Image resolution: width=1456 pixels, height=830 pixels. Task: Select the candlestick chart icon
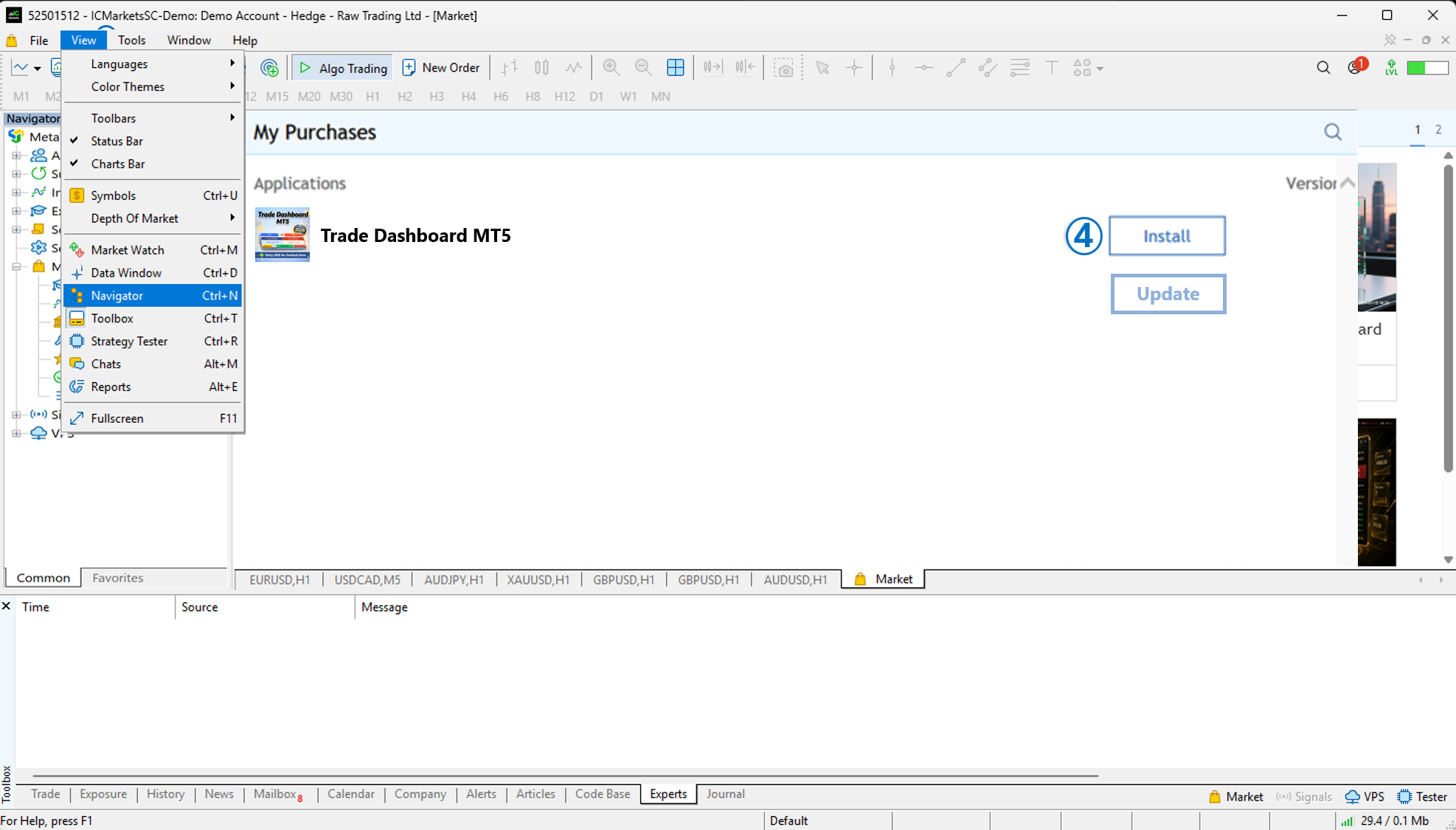tap(541, 68)
